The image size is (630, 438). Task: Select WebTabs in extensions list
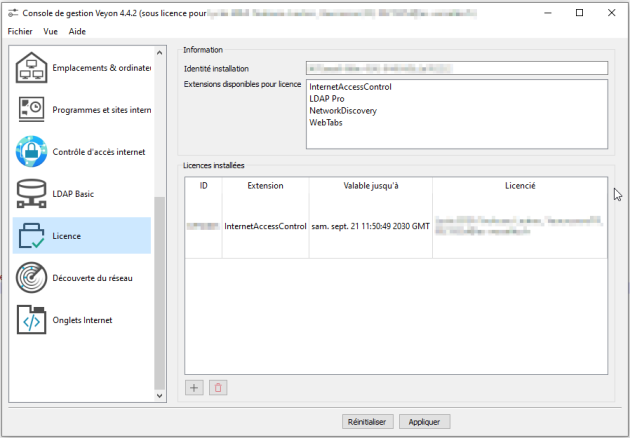click(x=326, y=123)
